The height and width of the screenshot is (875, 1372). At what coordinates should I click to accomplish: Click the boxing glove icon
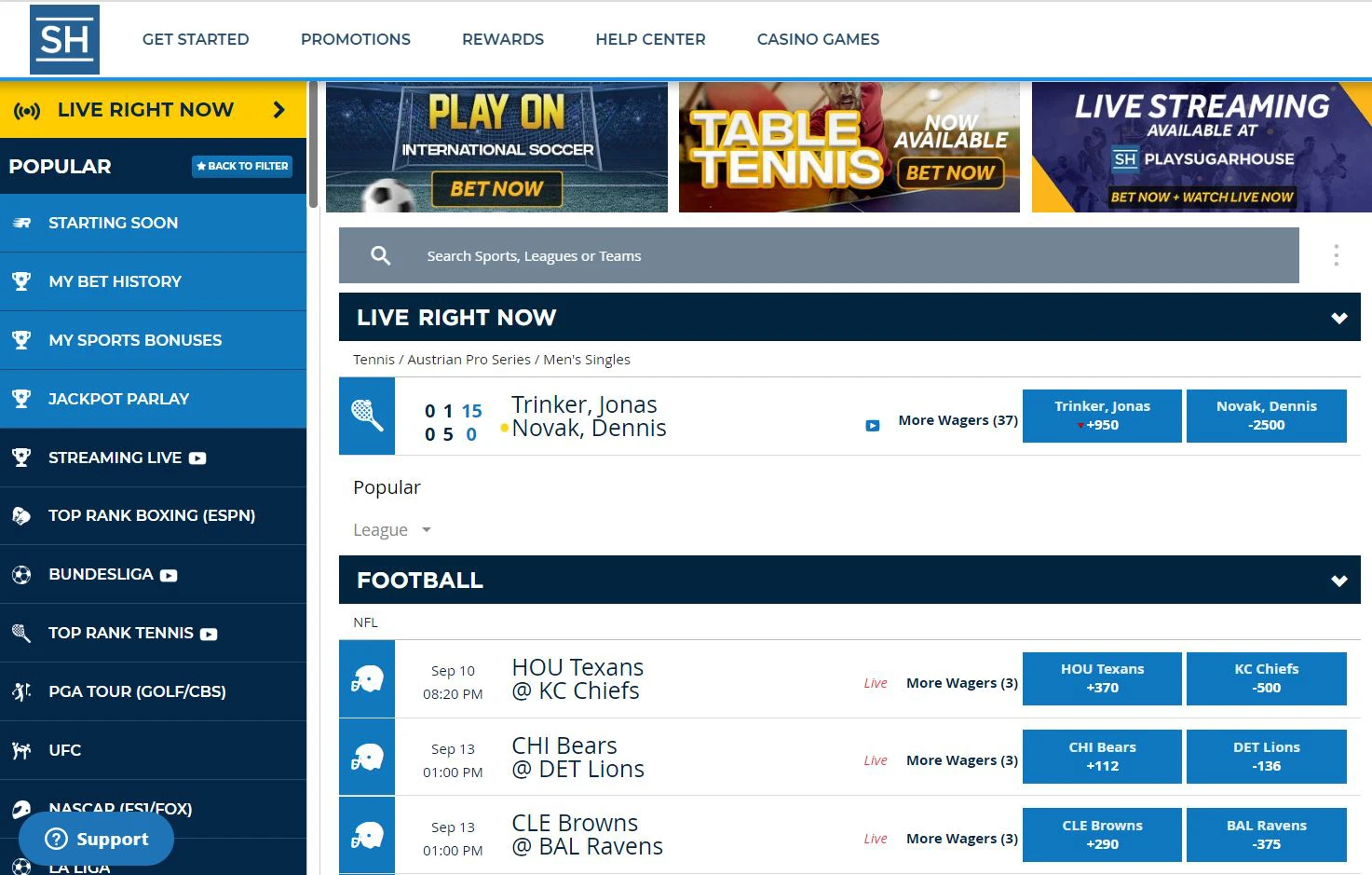click(x=21, y=515)
